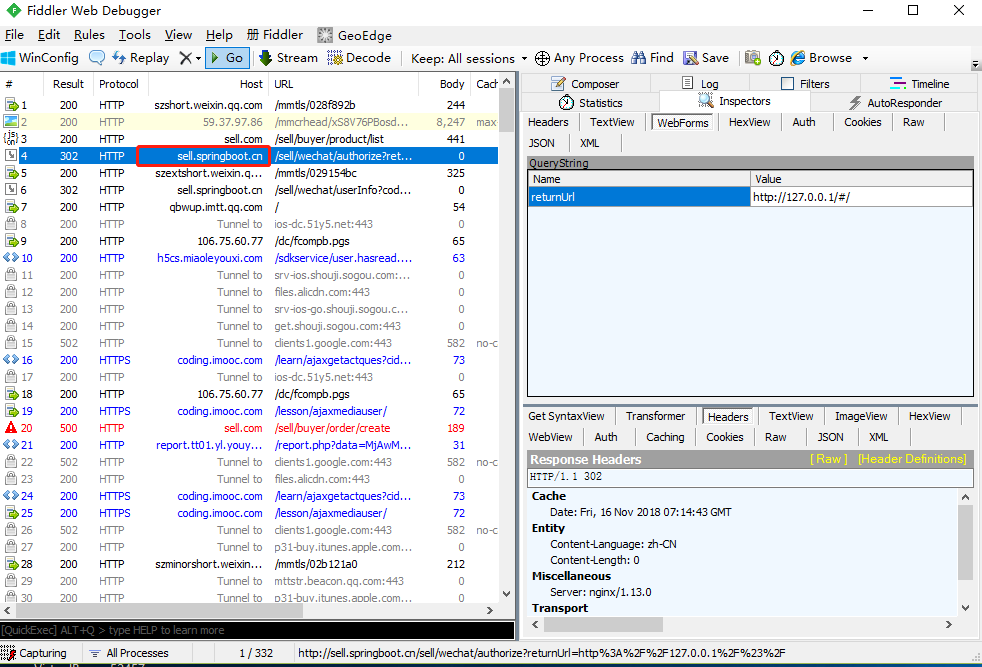Select the request TextView tab
982x667 pixels.
(612, 122)
